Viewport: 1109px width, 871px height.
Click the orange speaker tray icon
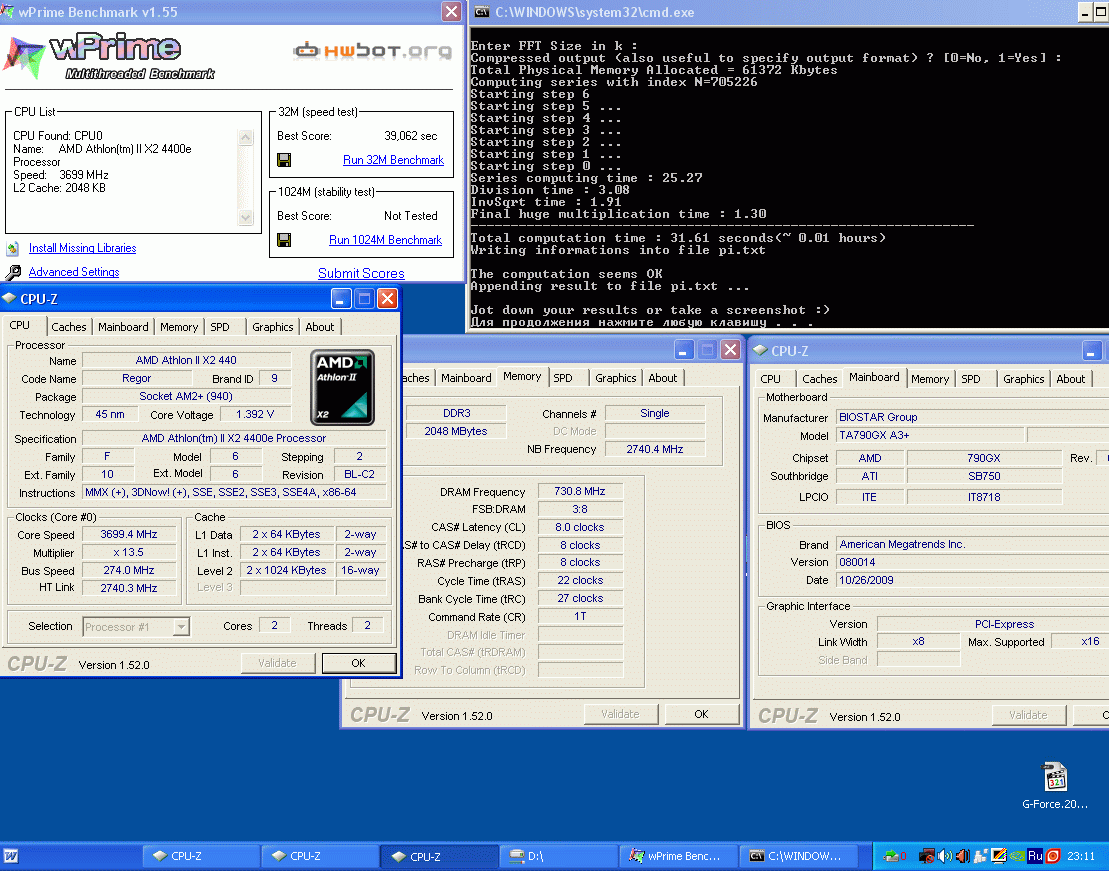963,856
